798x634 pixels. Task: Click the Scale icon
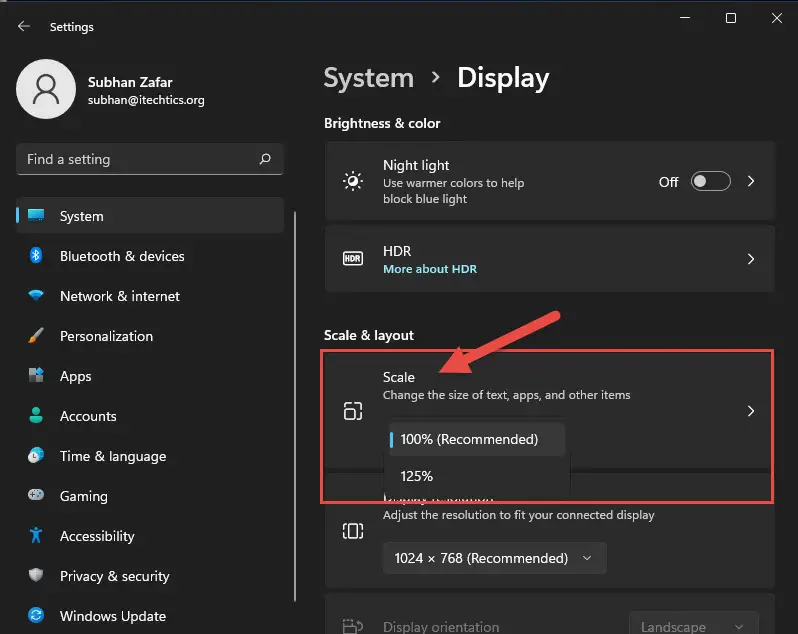click(353, 411)
